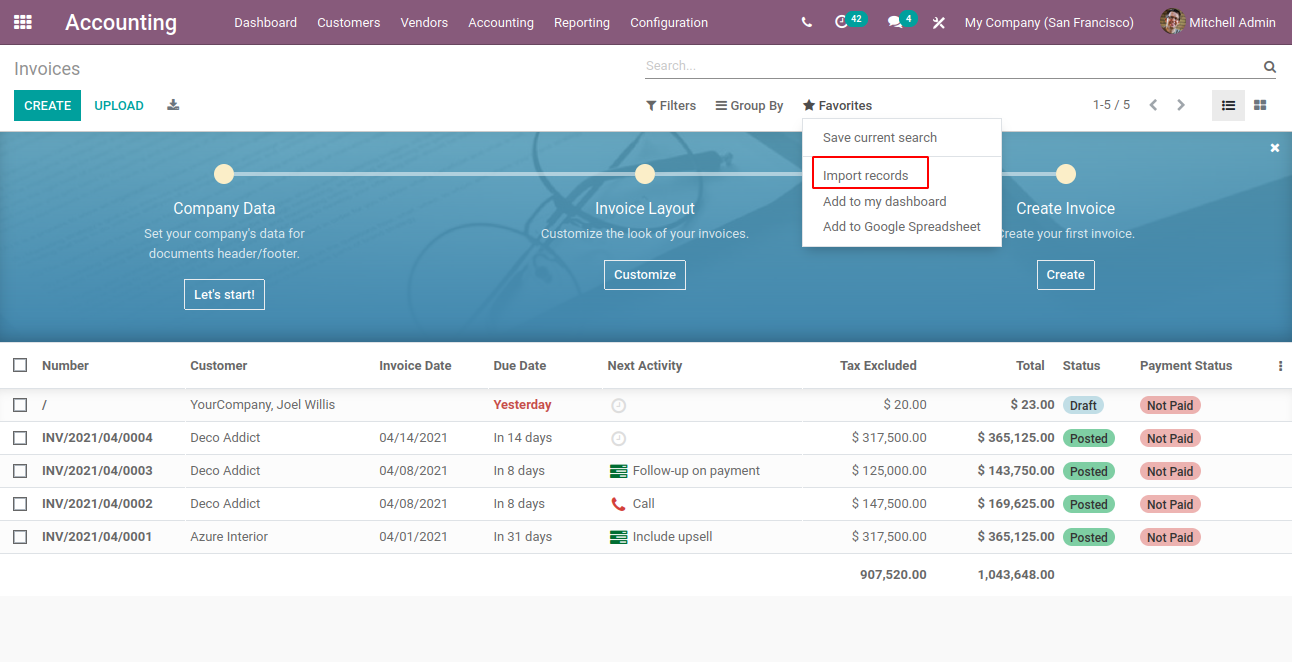Click the debug tools wrench icon
1292x662 pixels.
click(x=938, y=22)
